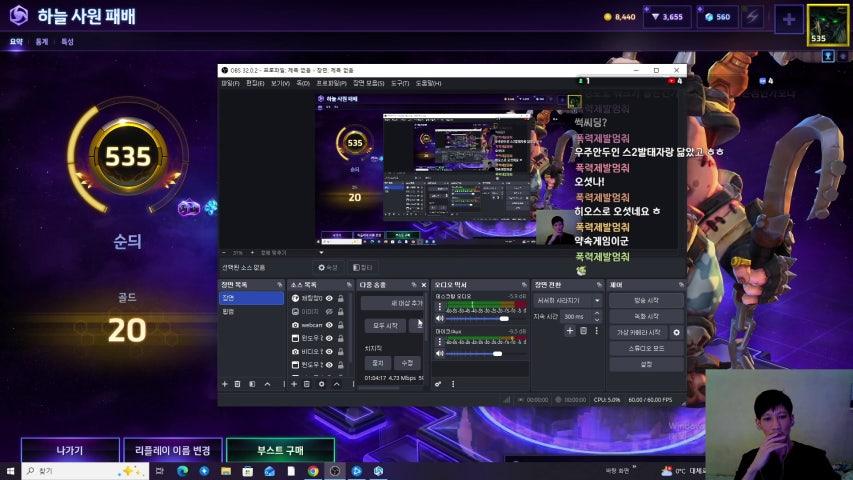Enable 스튜디오 모드 button
The height and width of the screenshot is (480, 853).
pos(646,348)
